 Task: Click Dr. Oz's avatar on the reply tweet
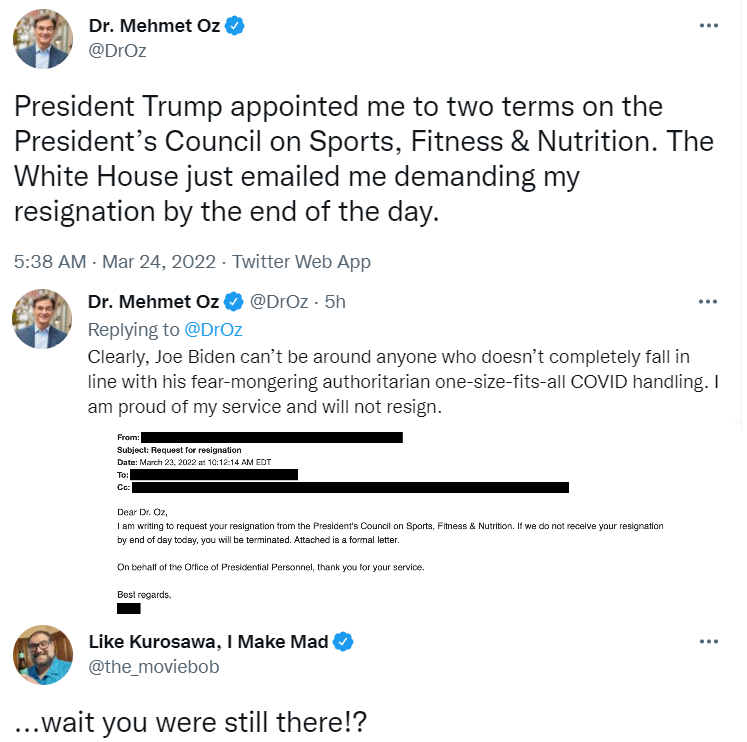pos(42,319)
